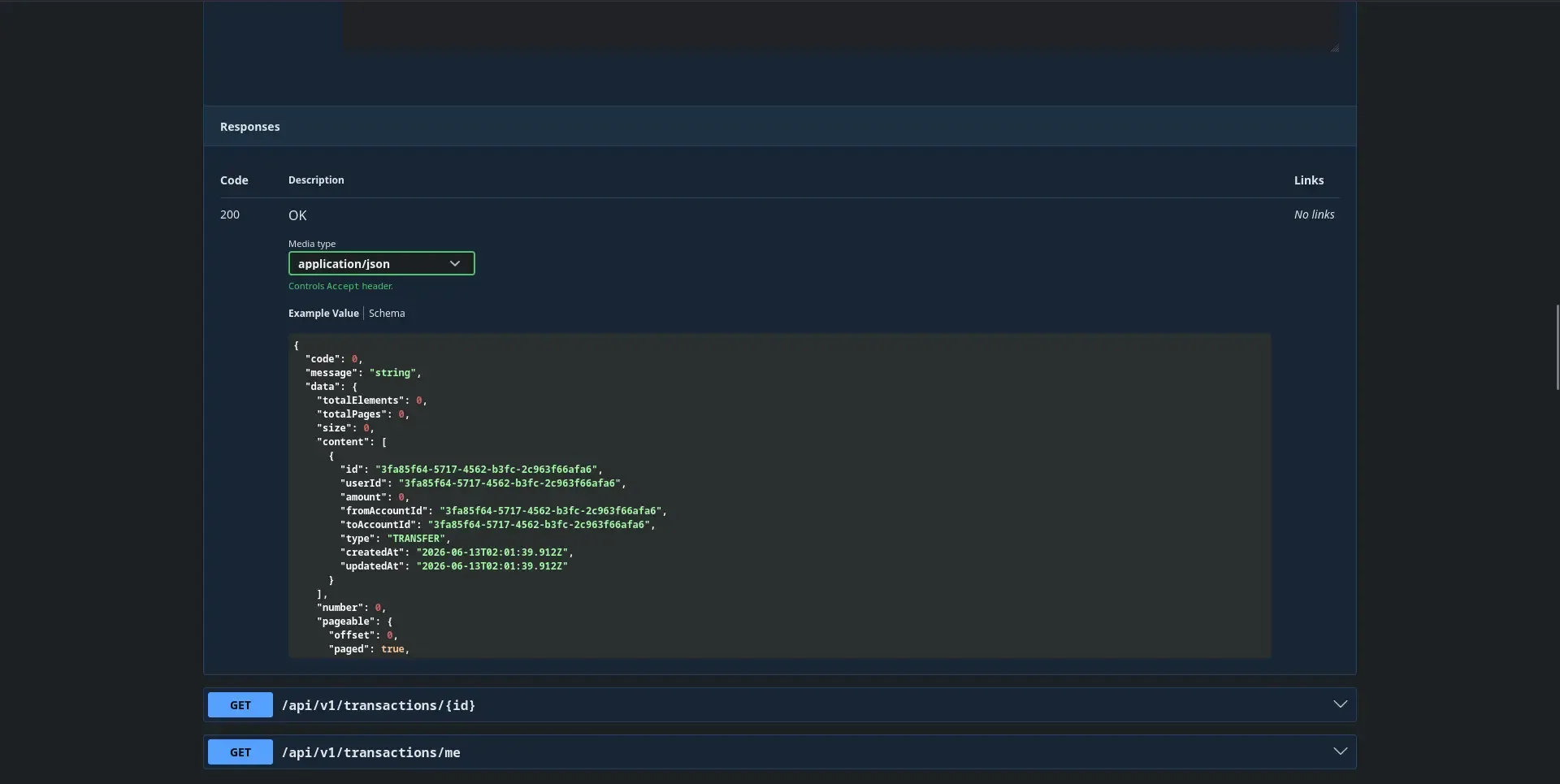Click the "message": "string" line
The height and width of the screenshot is (784, 1560).
363,373
